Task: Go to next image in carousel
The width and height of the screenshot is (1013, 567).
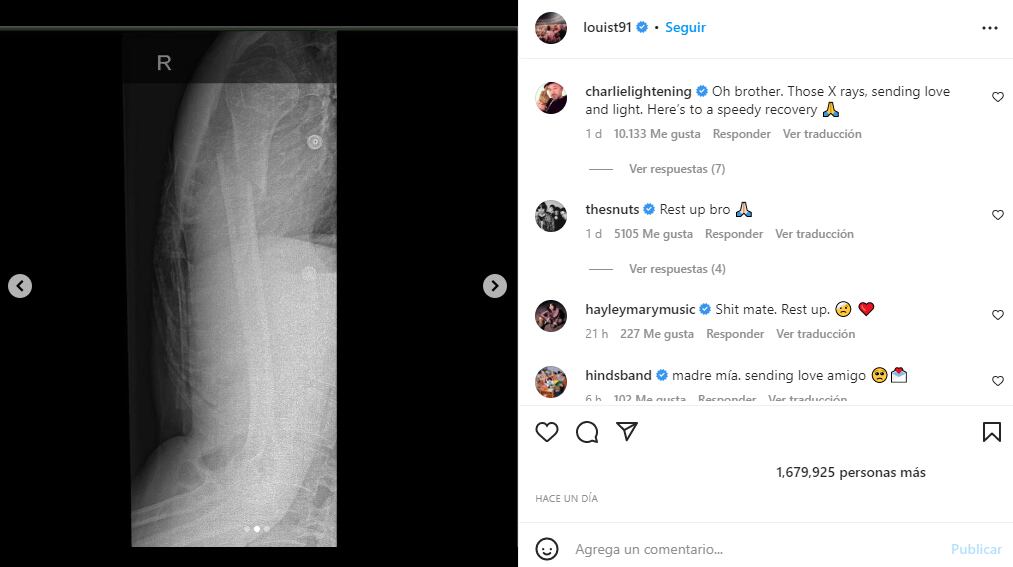Action: [495, 286]
